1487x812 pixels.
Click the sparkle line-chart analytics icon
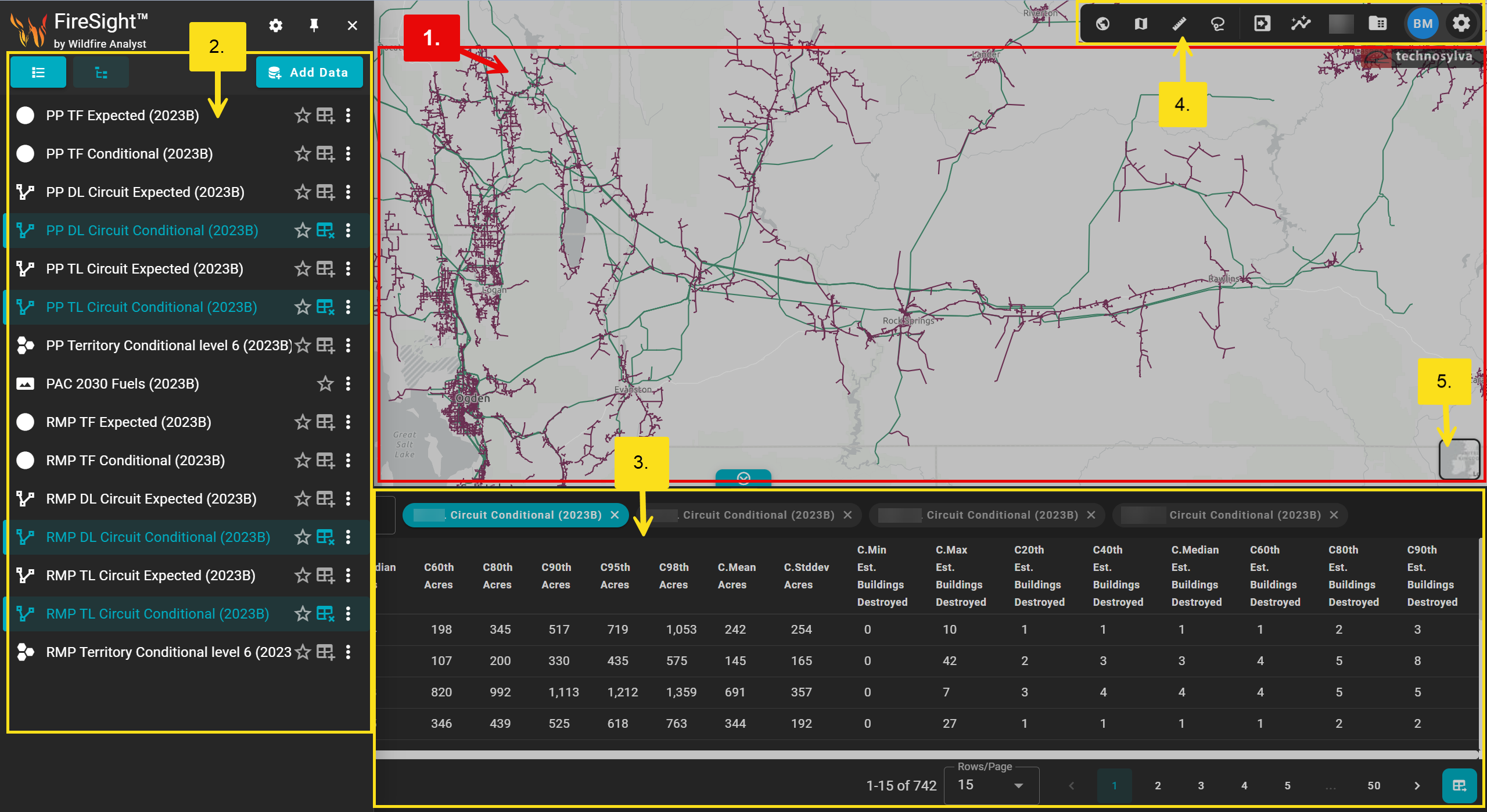1301,24
